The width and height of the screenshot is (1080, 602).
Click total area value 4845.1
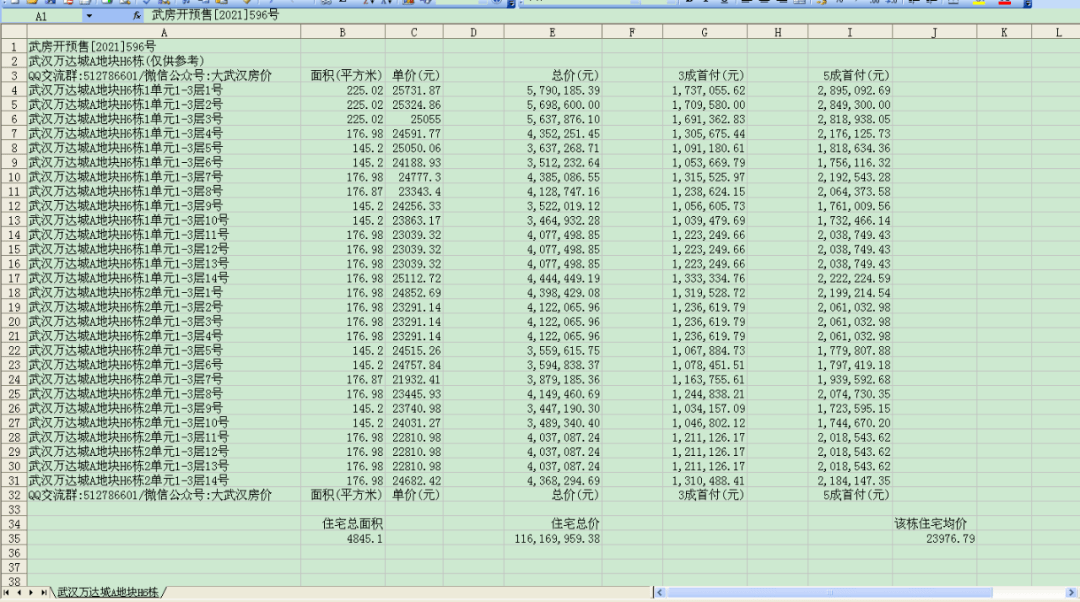365,538
